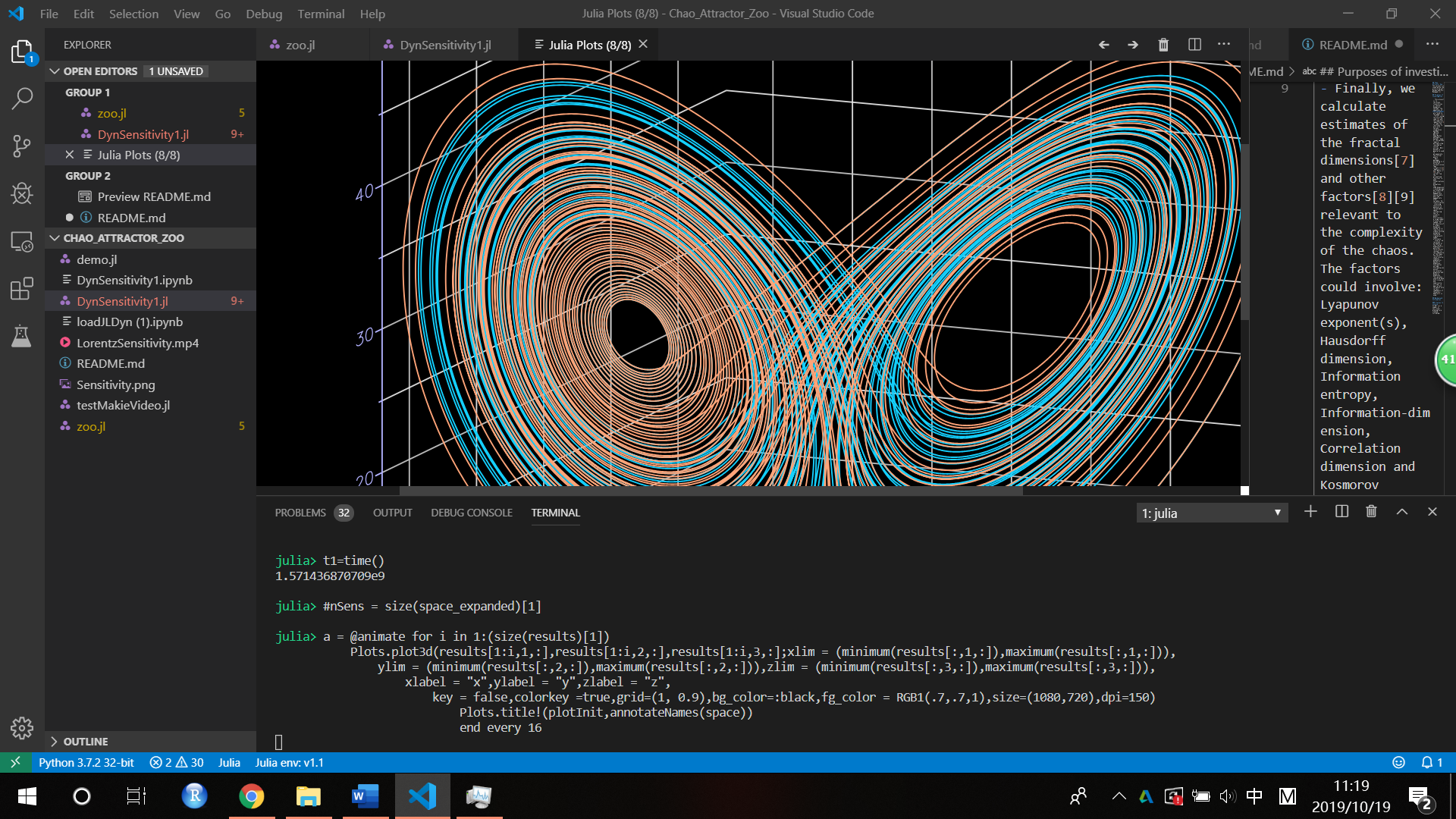
Task: Open the Remote Explorer view
Action: coord(22,242)
